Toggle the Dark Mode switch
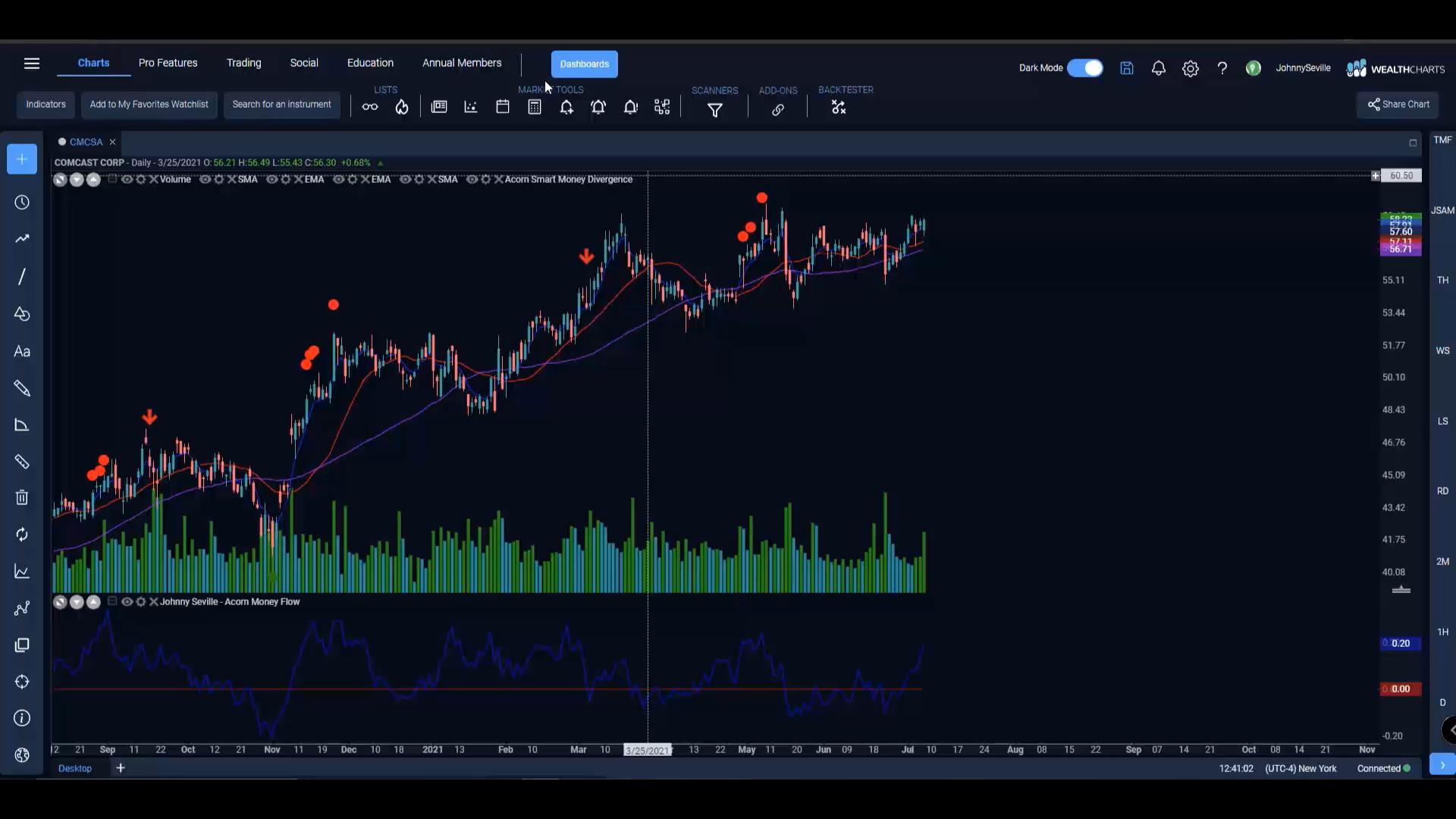The width and height of the screenshot is (1456, 819). (x=1085, y=68)
